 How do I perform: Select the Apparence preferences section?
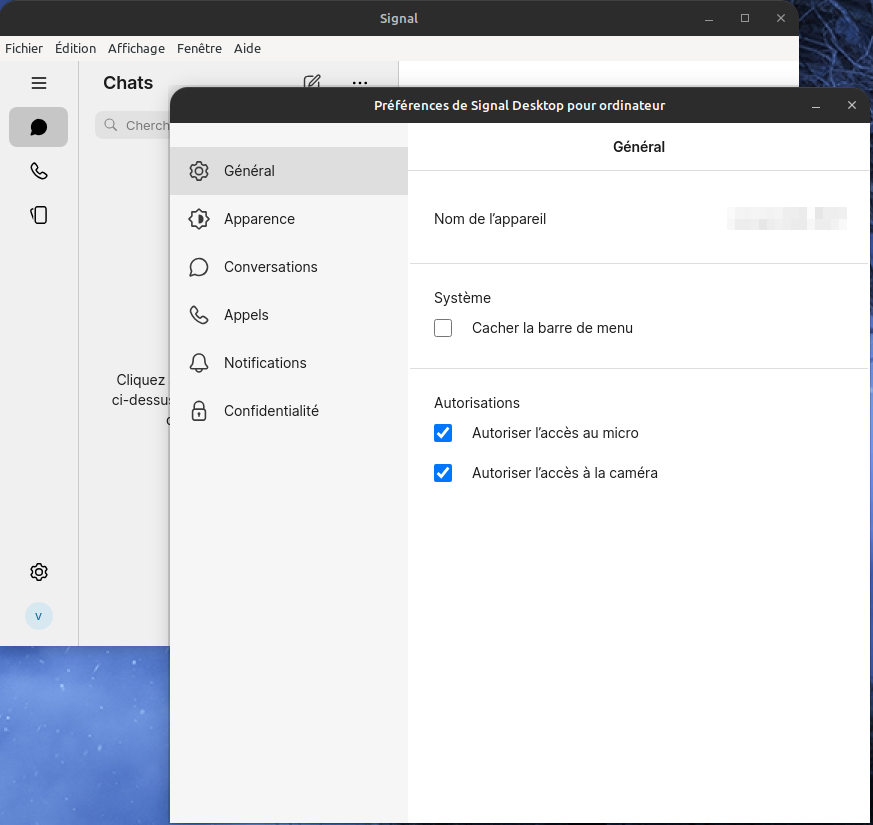(x=259, y=219)
